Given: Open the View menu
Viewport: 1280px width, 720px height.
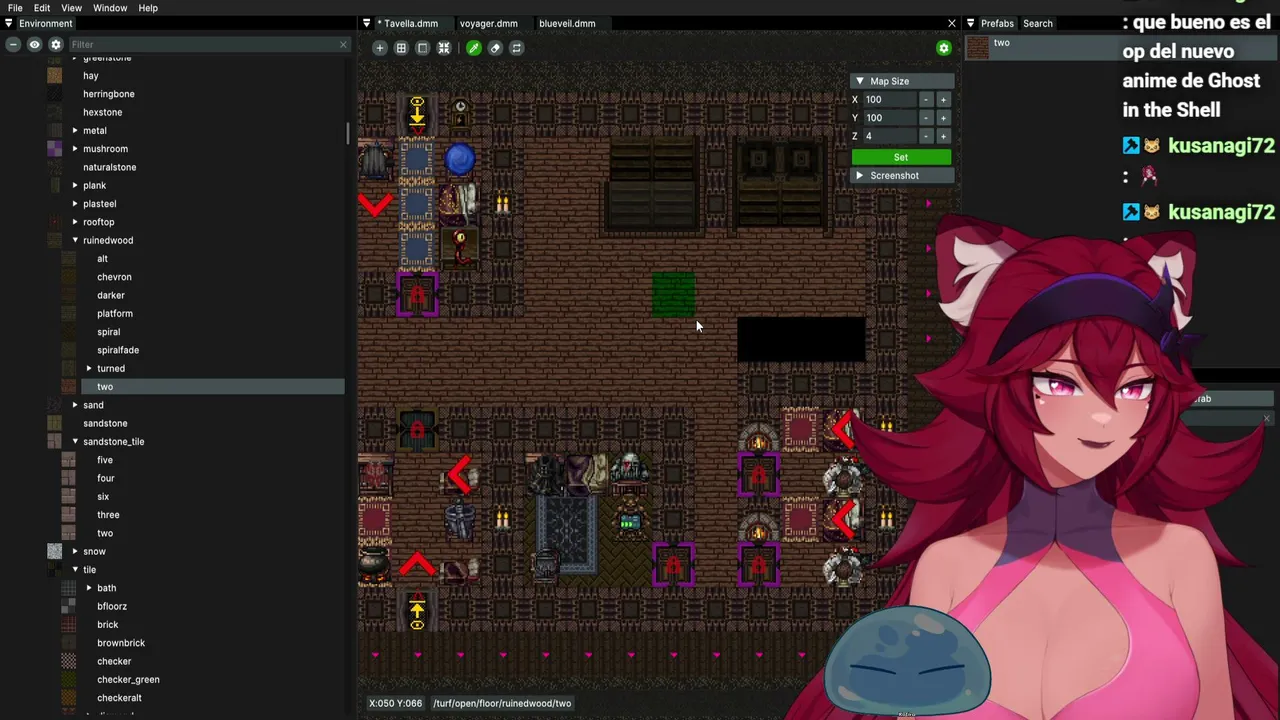Looking at the screenshot, I should (x=71, y=8).
